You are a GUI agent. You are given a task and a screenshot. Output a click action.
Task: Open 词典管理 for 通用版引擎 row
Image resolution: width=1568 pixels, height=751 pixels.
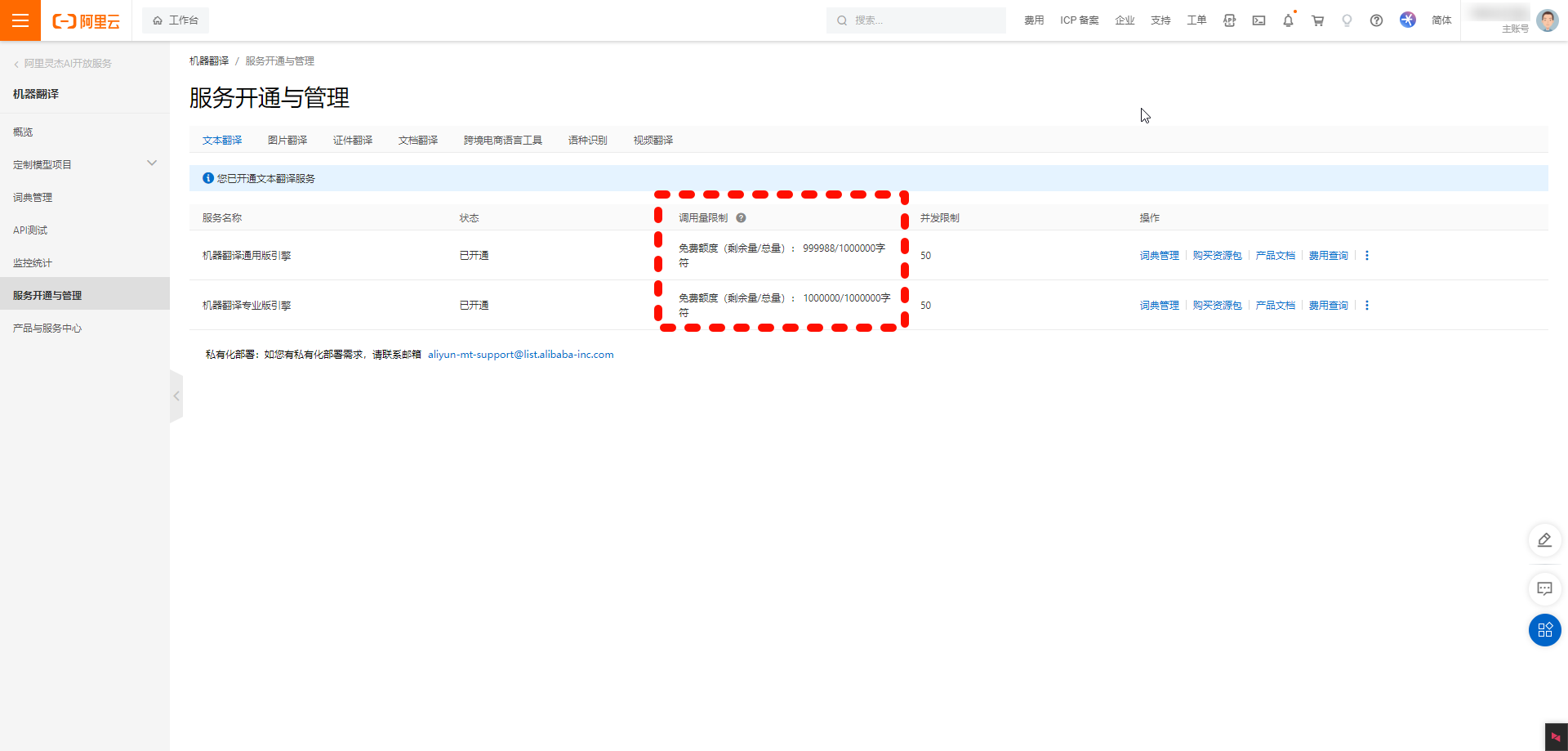1160,256
